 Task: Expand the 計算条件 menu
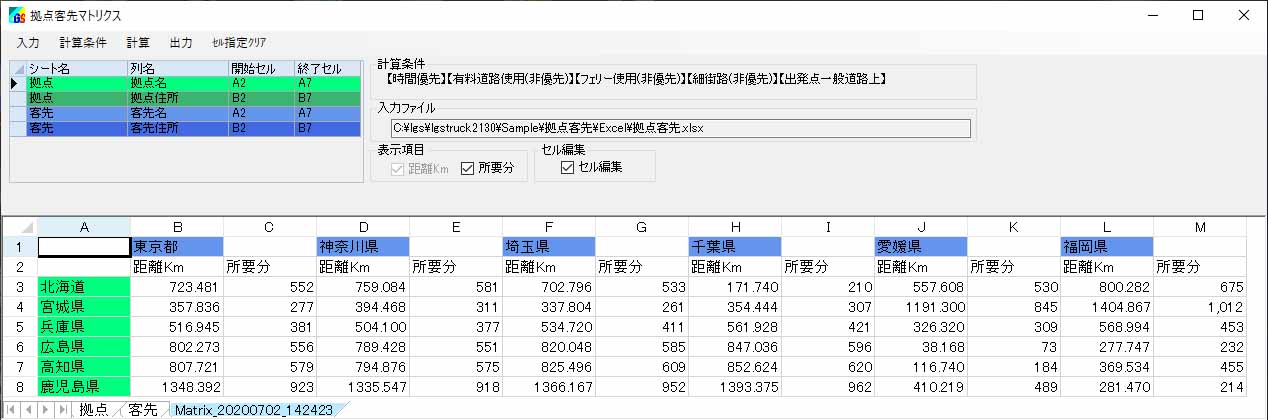click(82, 42)
